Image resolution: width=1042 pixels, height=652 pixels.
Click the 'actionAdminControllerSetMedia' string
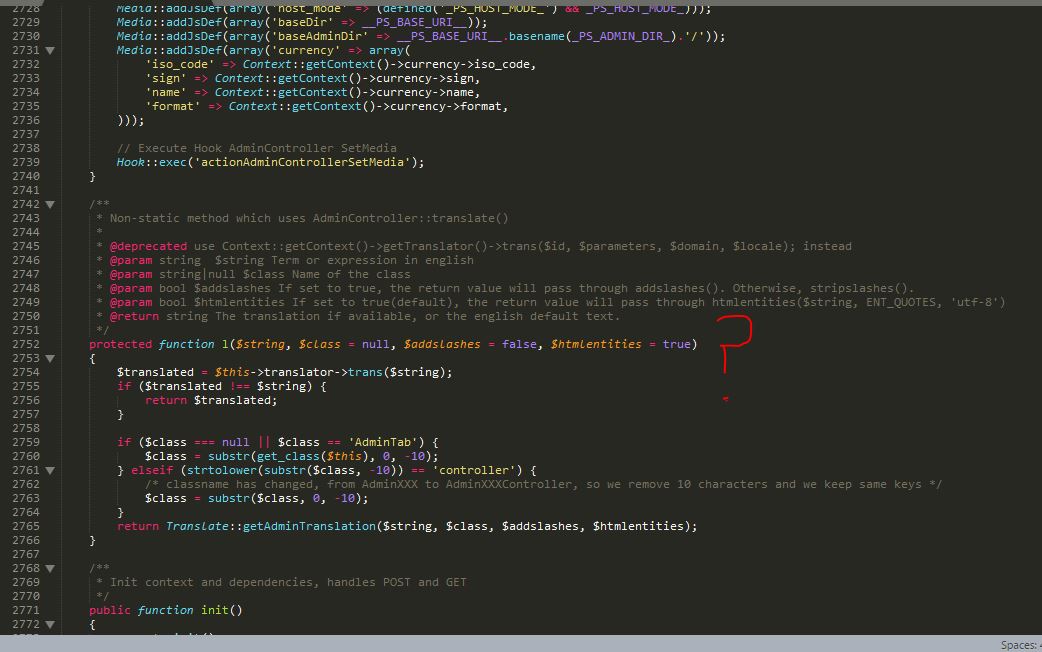(302, 162)
